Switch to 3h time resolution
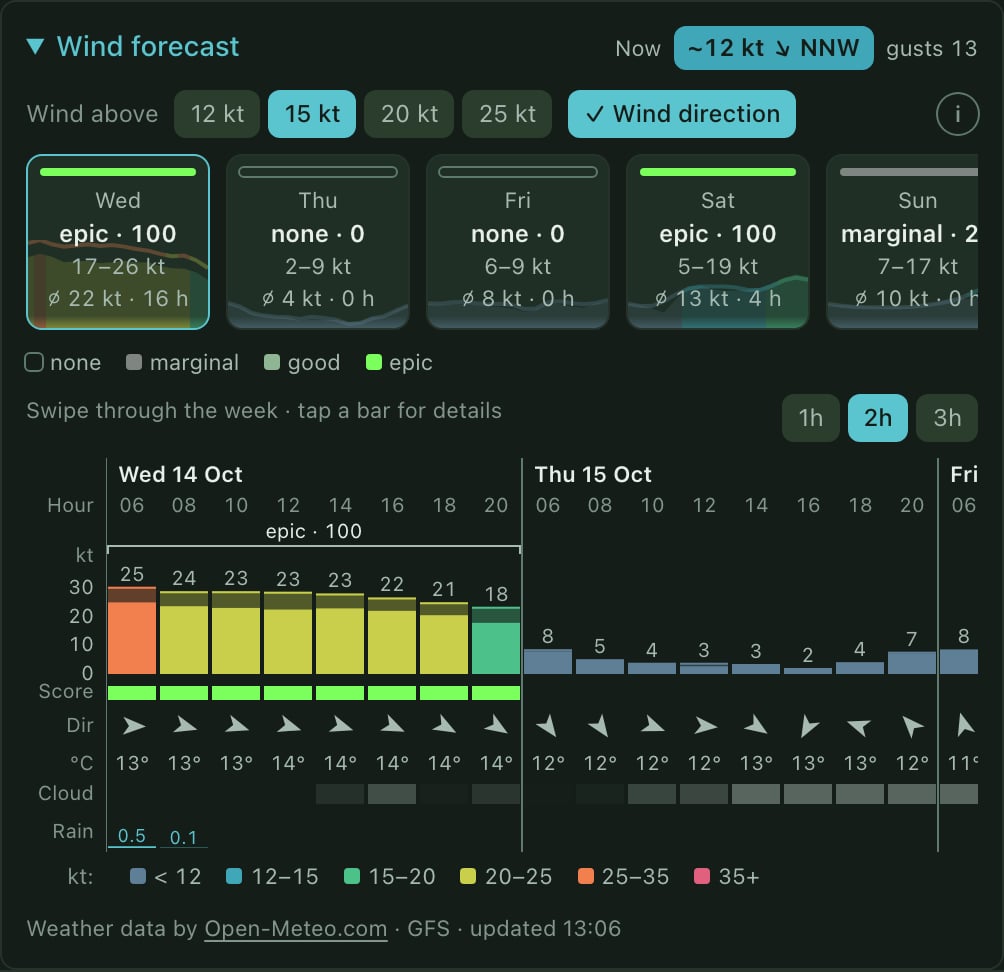Viewport: 1004px width, 972px height. (947, 418)
